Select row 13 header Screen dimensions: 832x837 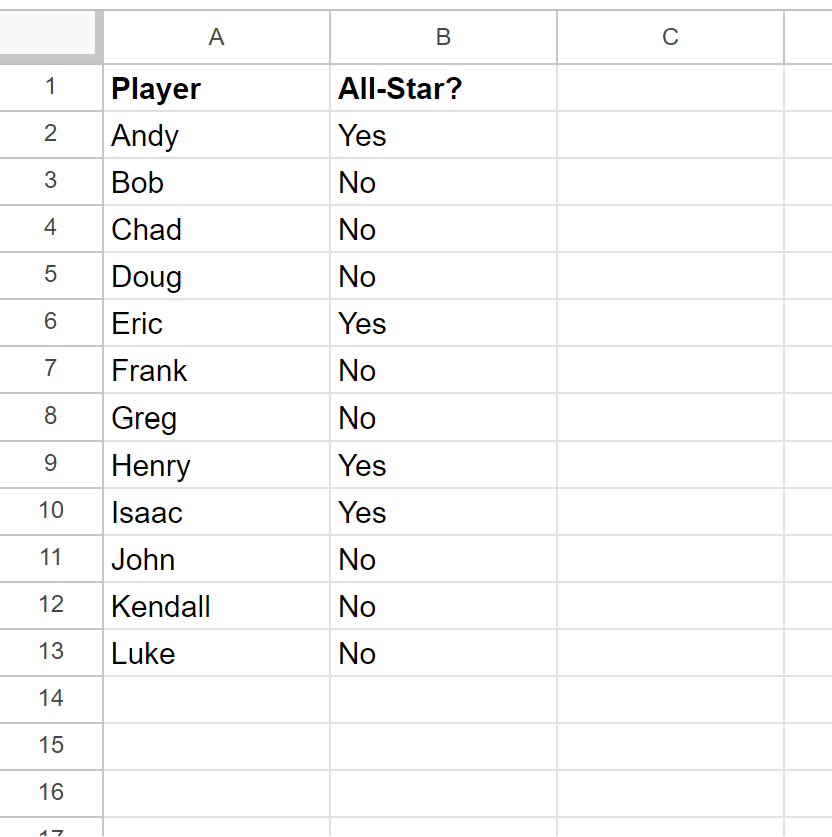pyautogui.click(x=50, y=652)
